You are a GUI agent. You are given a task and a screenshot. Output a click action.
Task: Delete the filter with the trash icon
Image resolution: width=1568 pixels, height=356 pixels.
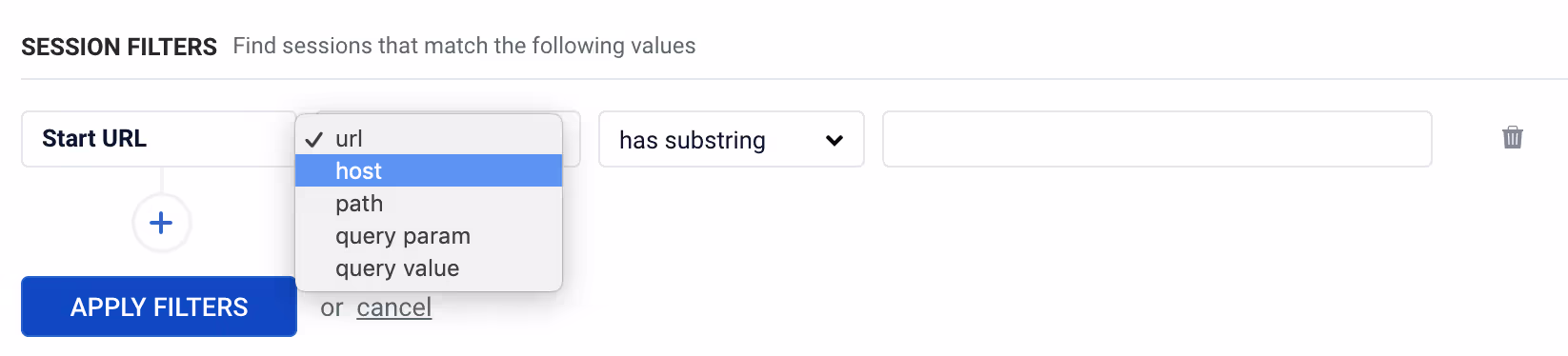pyautogui.click(x=1512, y=138)
